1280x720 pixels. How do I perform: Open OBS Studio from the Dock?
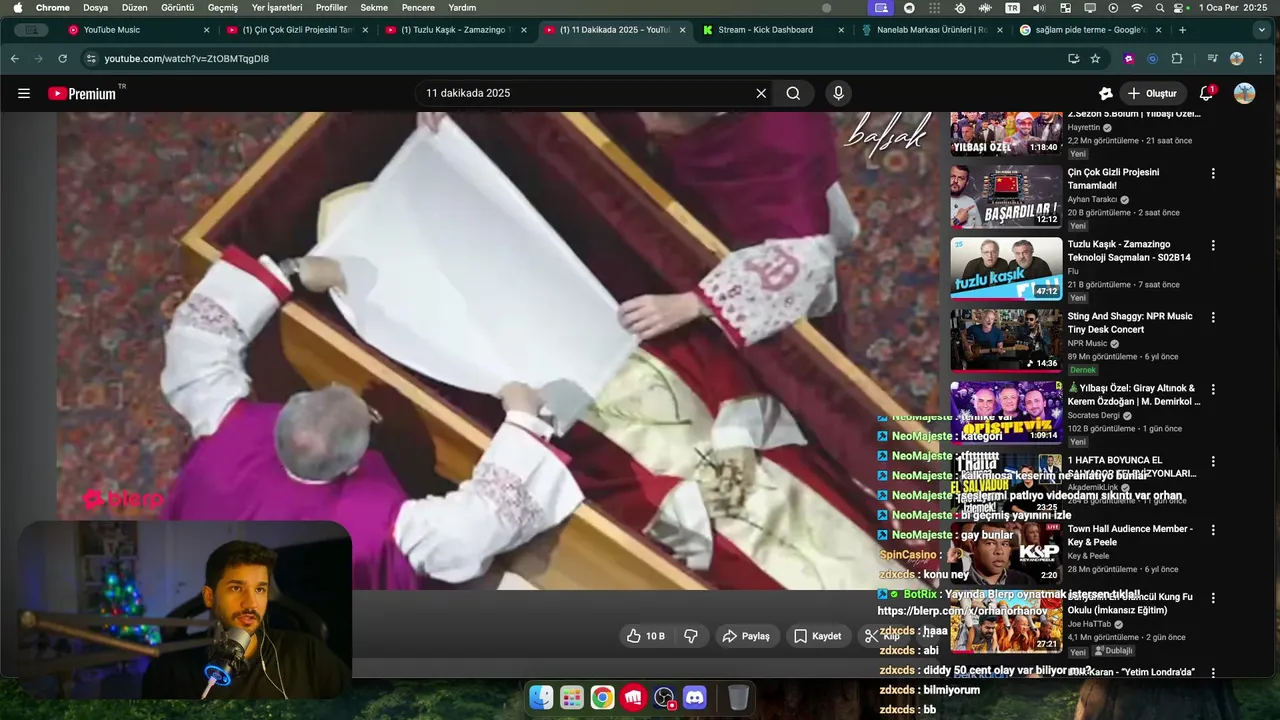(664, 697)
